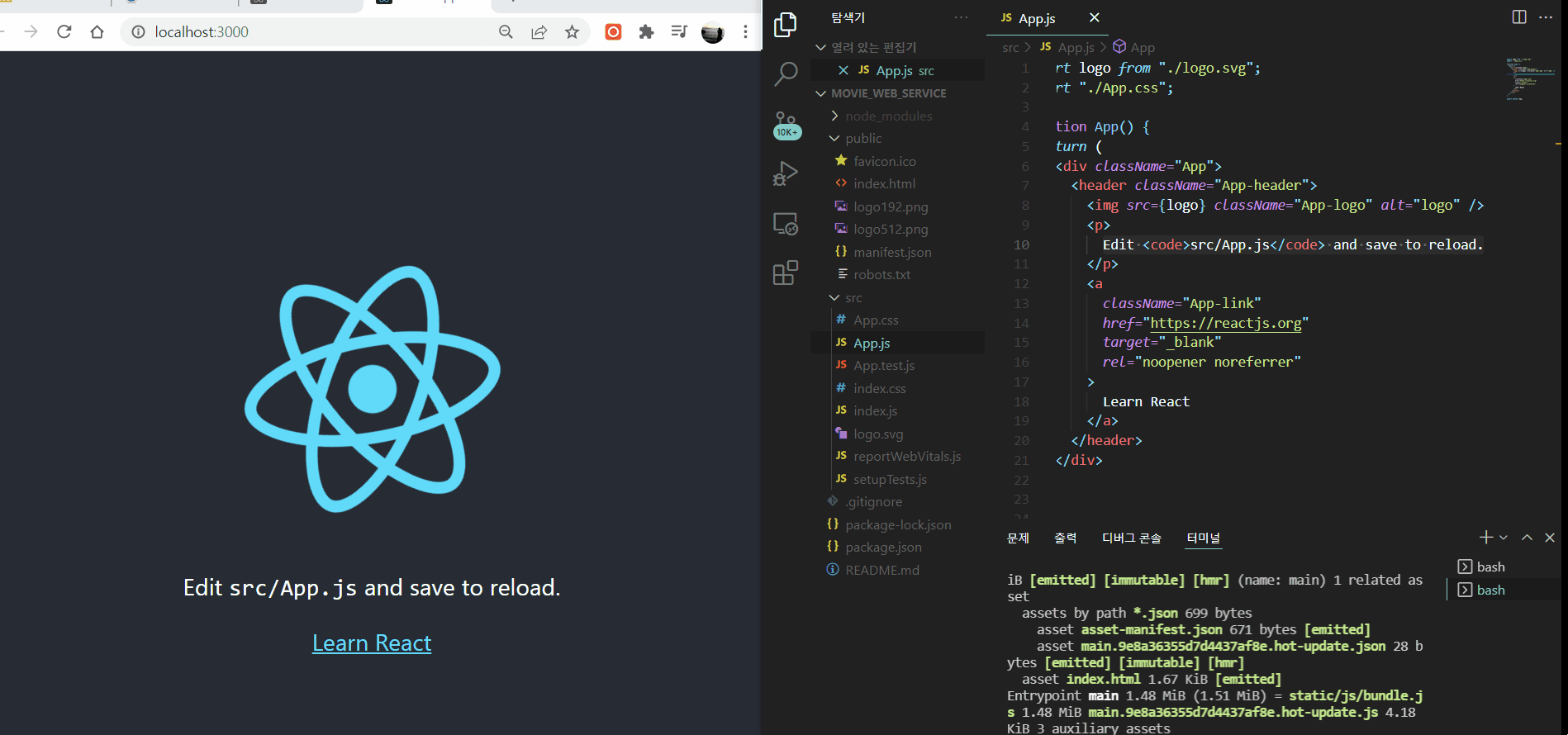This screenshot has height=735, width=1568.
Task: Switch to the Debug Console (디버그 콘솔) tab
Action: click(1131, 538)
